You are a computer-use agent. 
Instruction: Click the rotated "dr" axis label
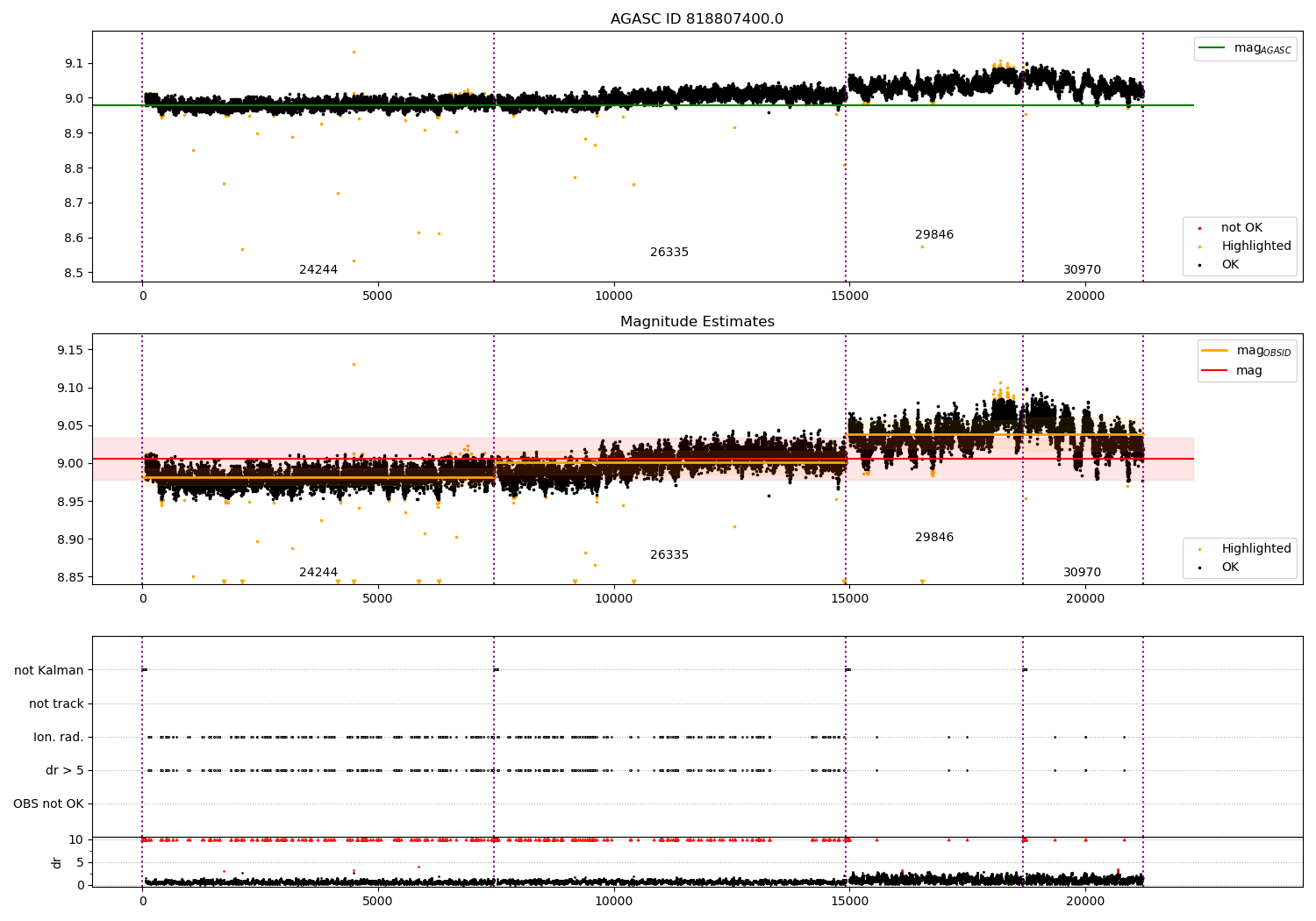click(57, 862)
